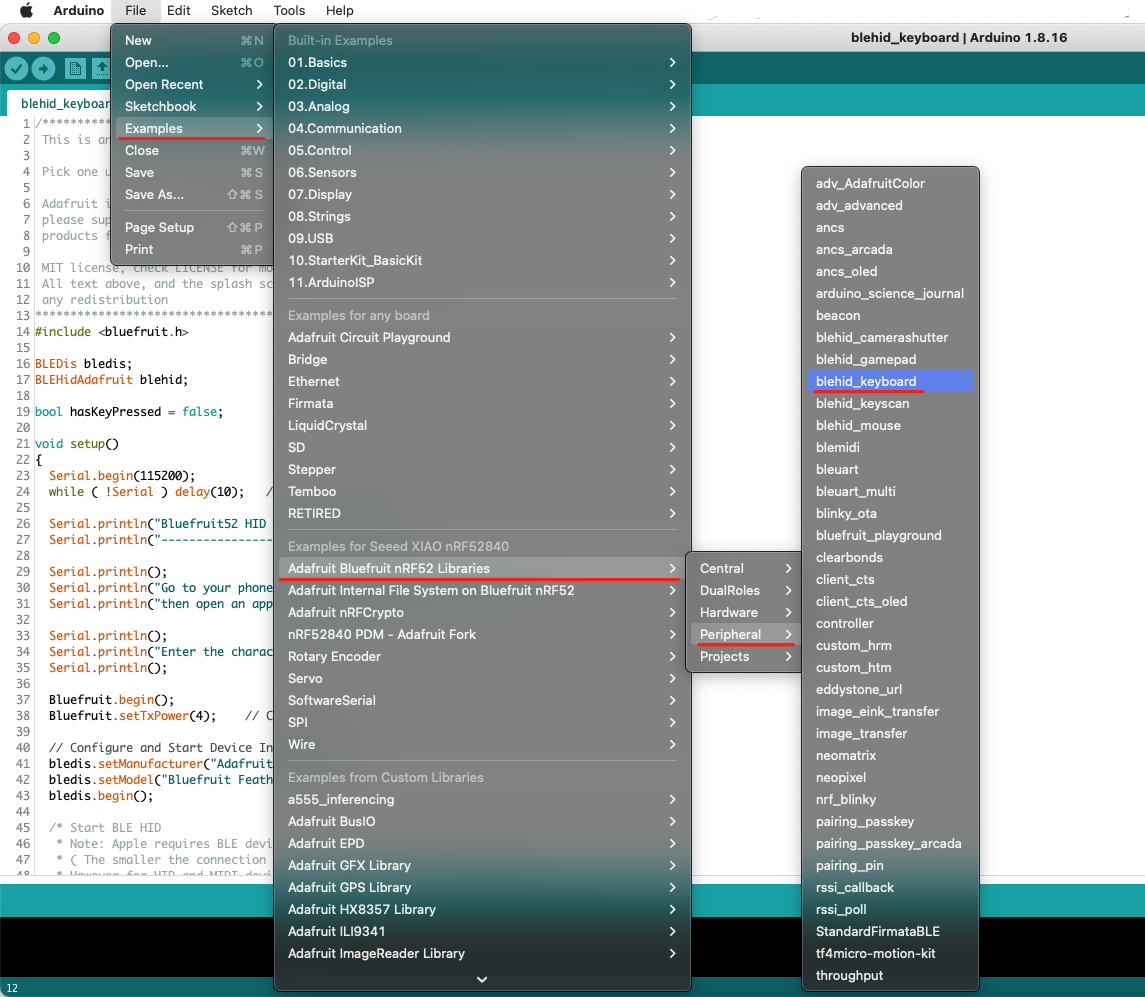1145x997 pixels.
Task: Open the RETIRED examples entry
Action: [482, 513]
